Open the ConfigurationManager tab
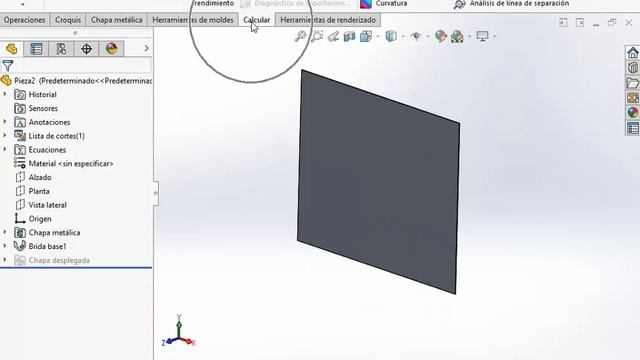 [x=61, y=49]
